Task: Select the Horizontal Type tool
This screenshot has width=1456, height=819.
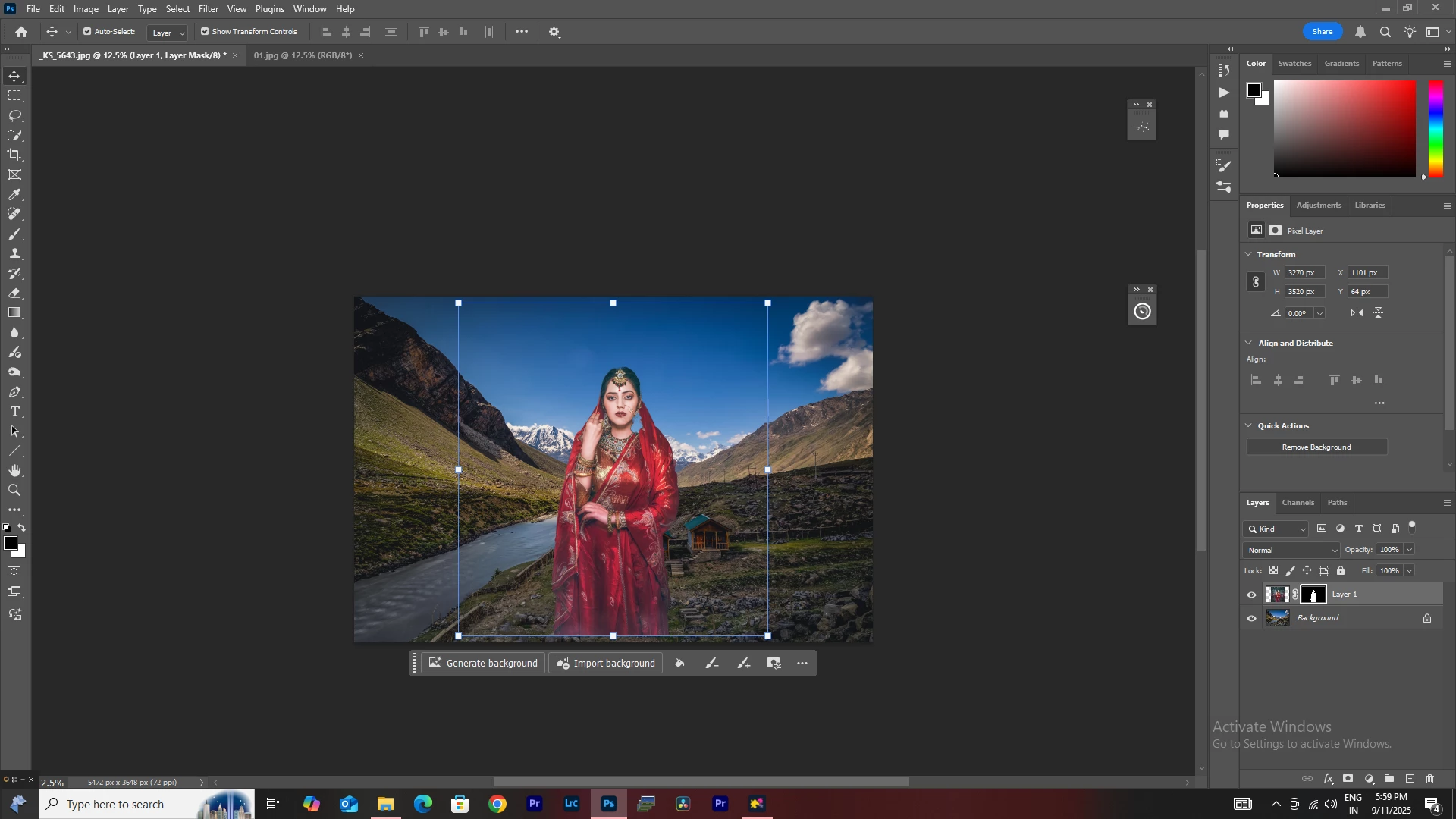Action: (x=14, y=412)
